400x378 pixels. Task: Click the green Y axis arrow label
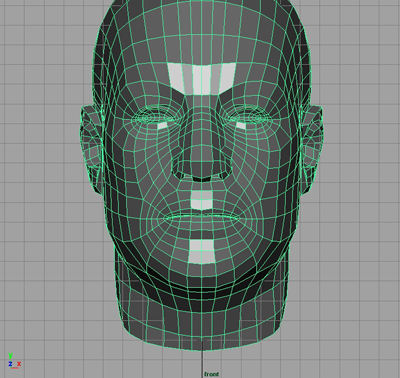coord(10,356)
